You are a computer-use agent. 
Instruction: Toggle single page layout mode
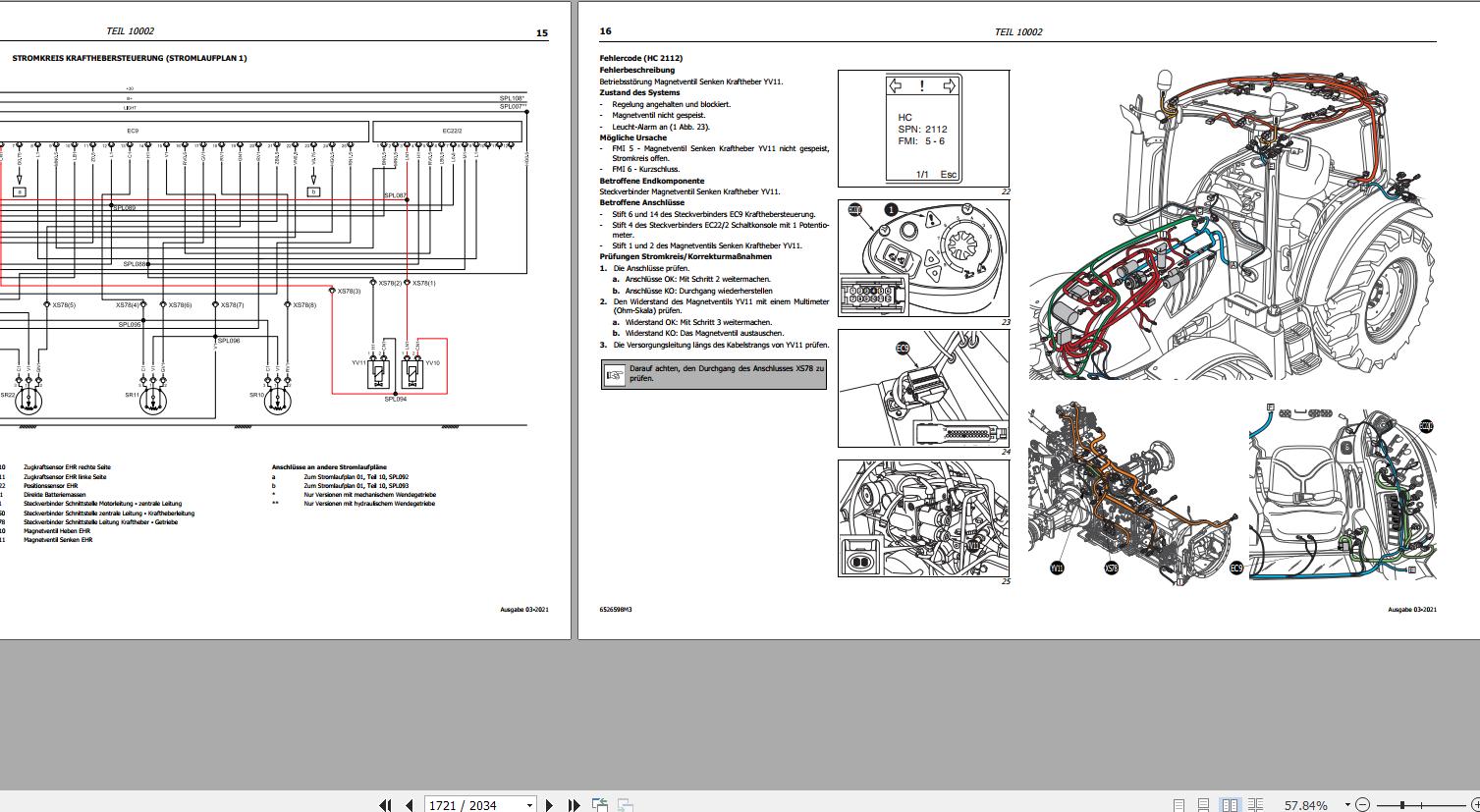click(1179, 805)
